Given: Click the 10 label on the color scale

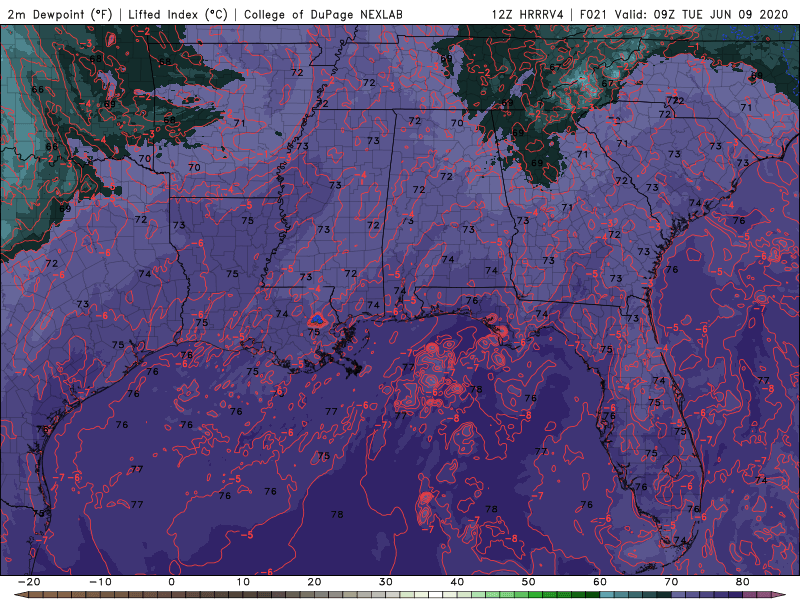Looking at the screenshot, I should point(243,582).
